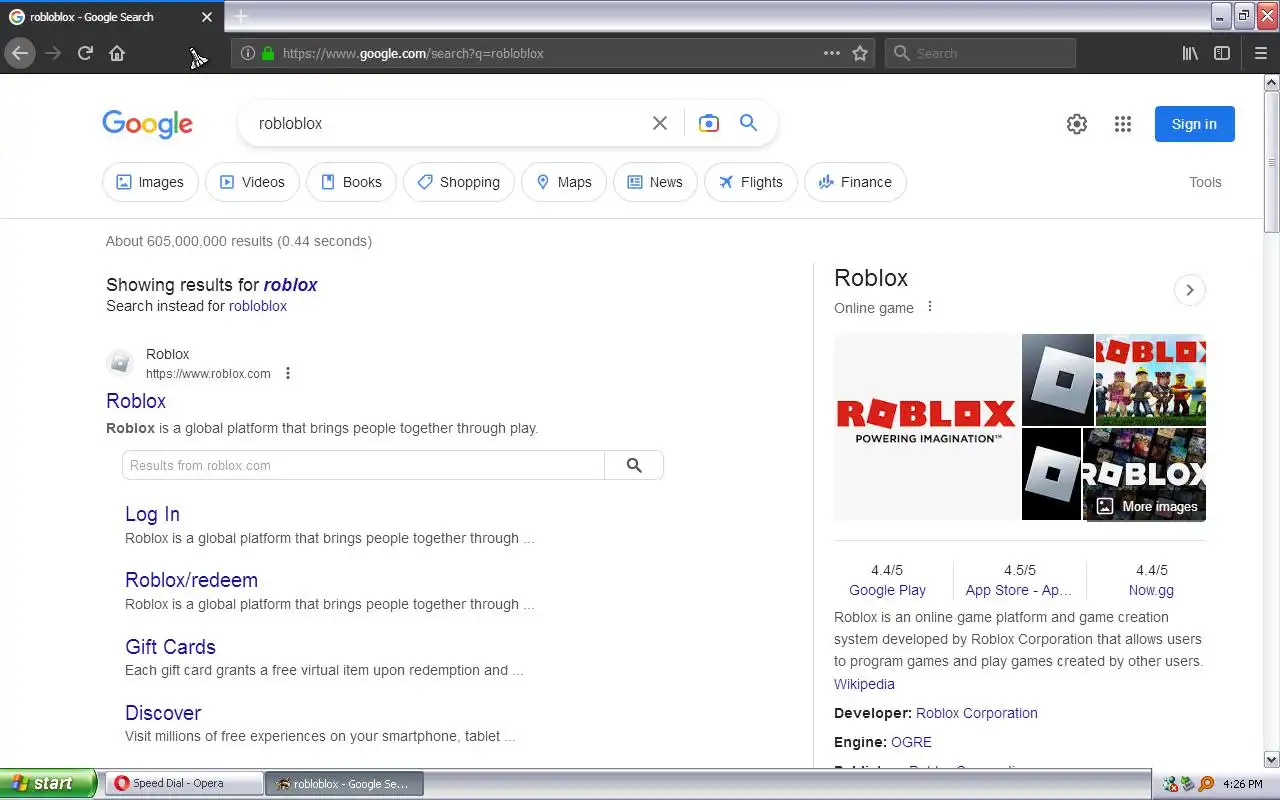Viewport: 1280px width, 800px height.
Task: Search instead for robloblox link
Action: coord(258,306)
